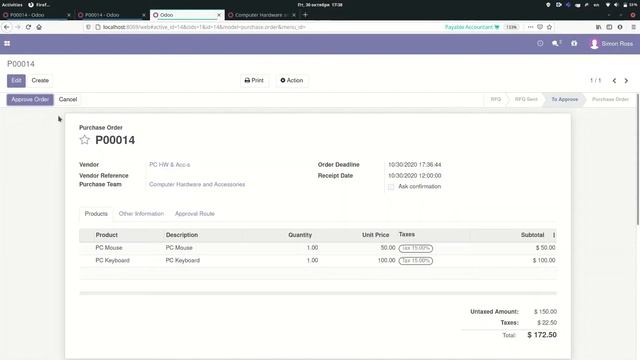The width and height of the screenshot is (640, 360).
Task: Select the PC Mouse product row
Action: click(x=318, y=248)
